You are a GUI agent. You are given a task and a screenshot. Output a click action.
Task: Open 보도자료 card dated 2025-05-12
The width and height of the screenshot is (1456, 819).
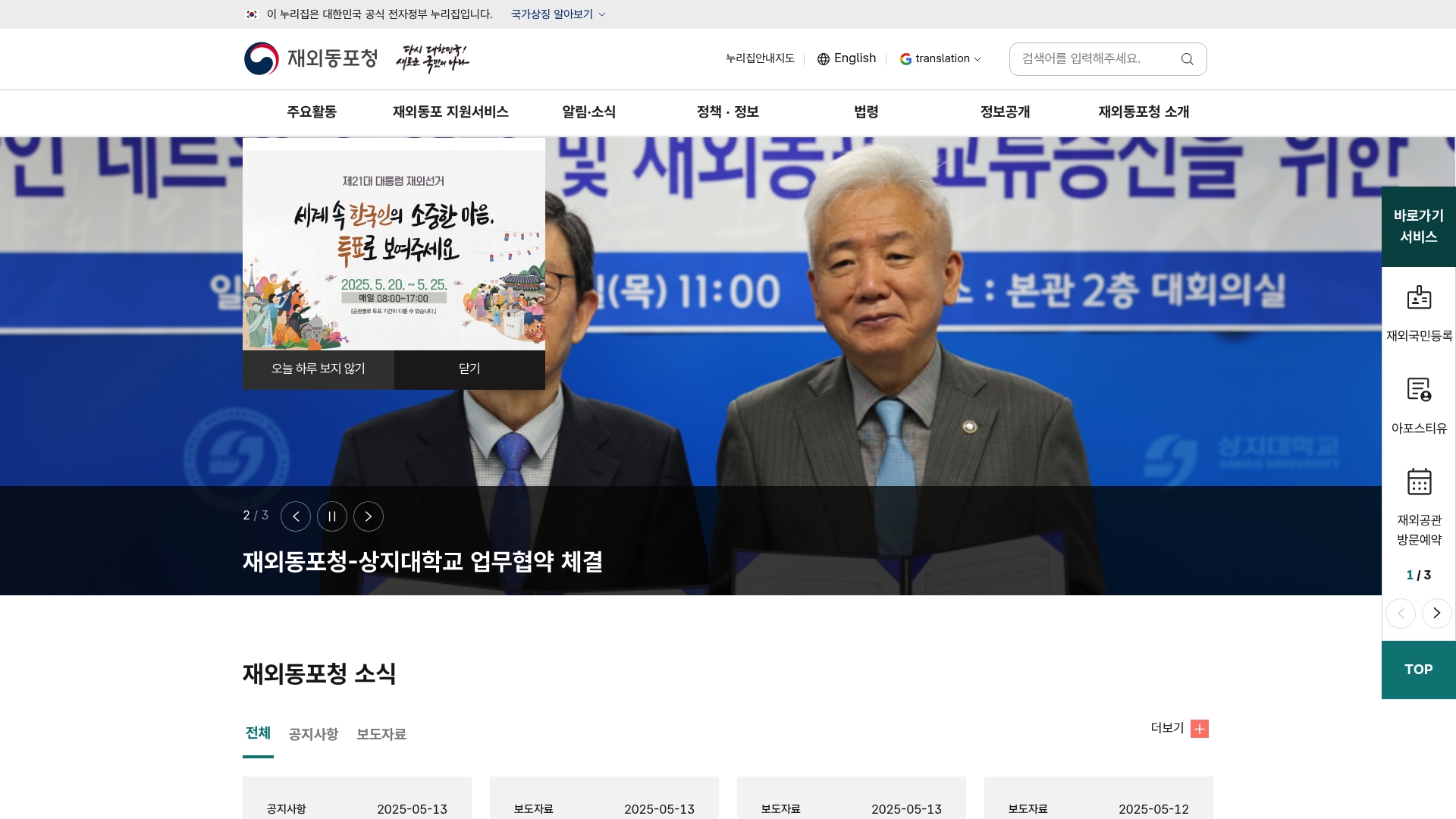pyautogui.click(x=1099, y=798)
